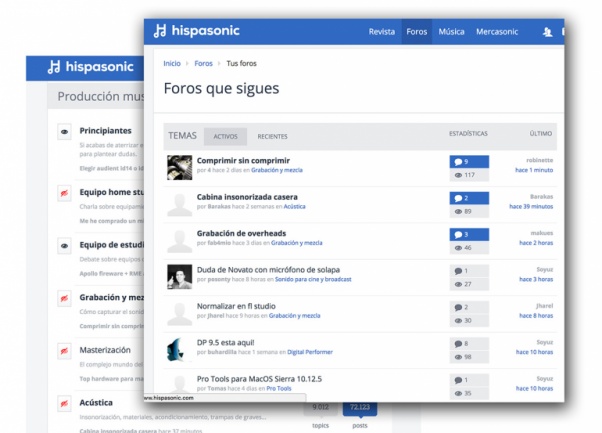Open topic Normalizar en fl studio
Image resolution: width=602 pixels, height=433 pixels.
click(x=236, y=306)
